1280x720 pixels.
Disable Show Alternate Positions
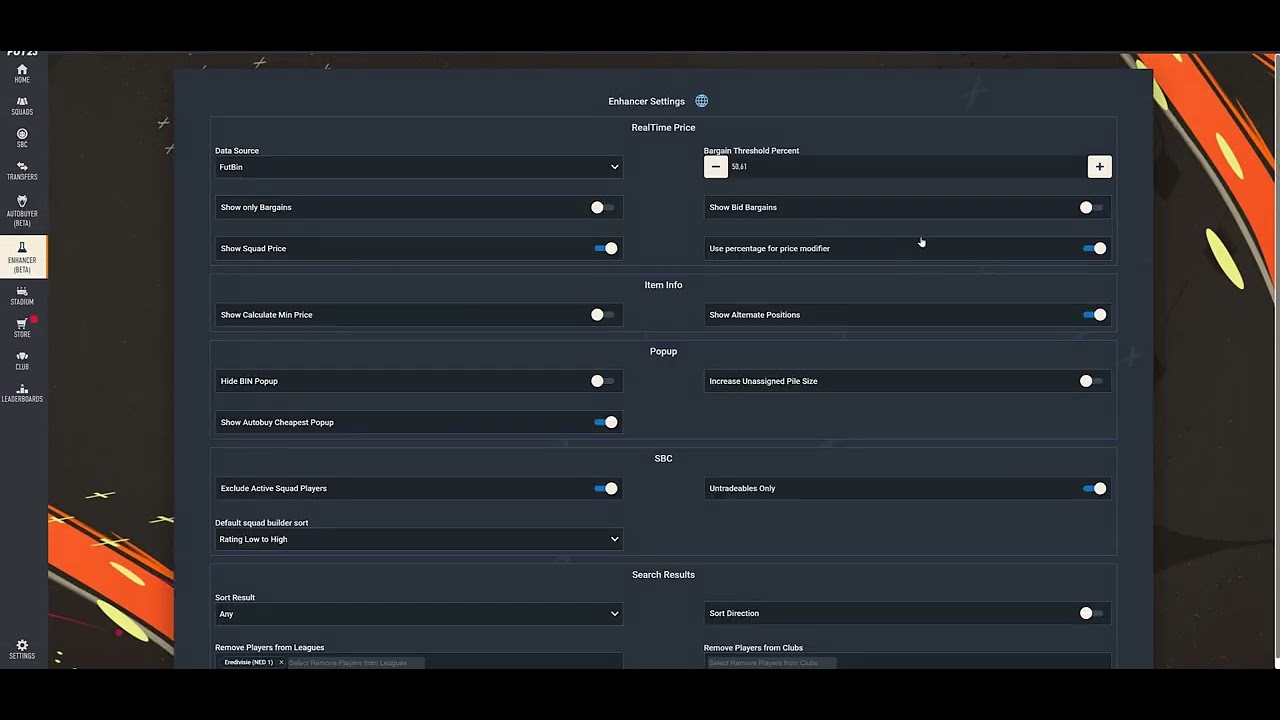(x=1095, y=314)
